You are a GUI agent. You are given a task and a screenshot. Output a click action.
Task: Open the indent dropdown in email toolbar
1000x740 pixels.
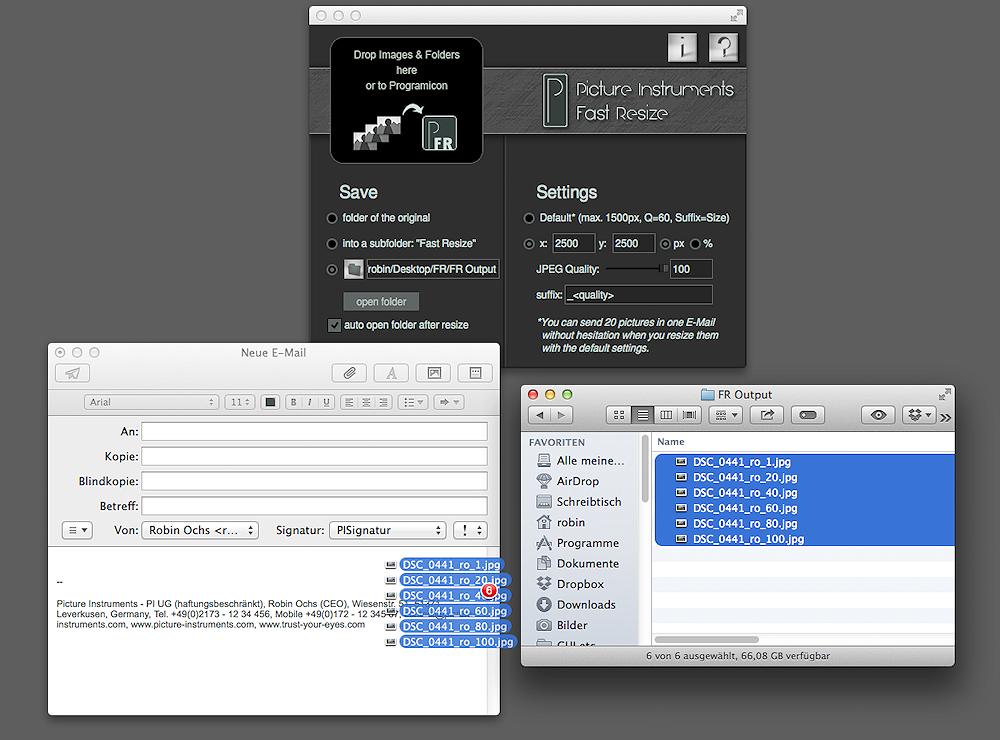[x=449, y=402]
